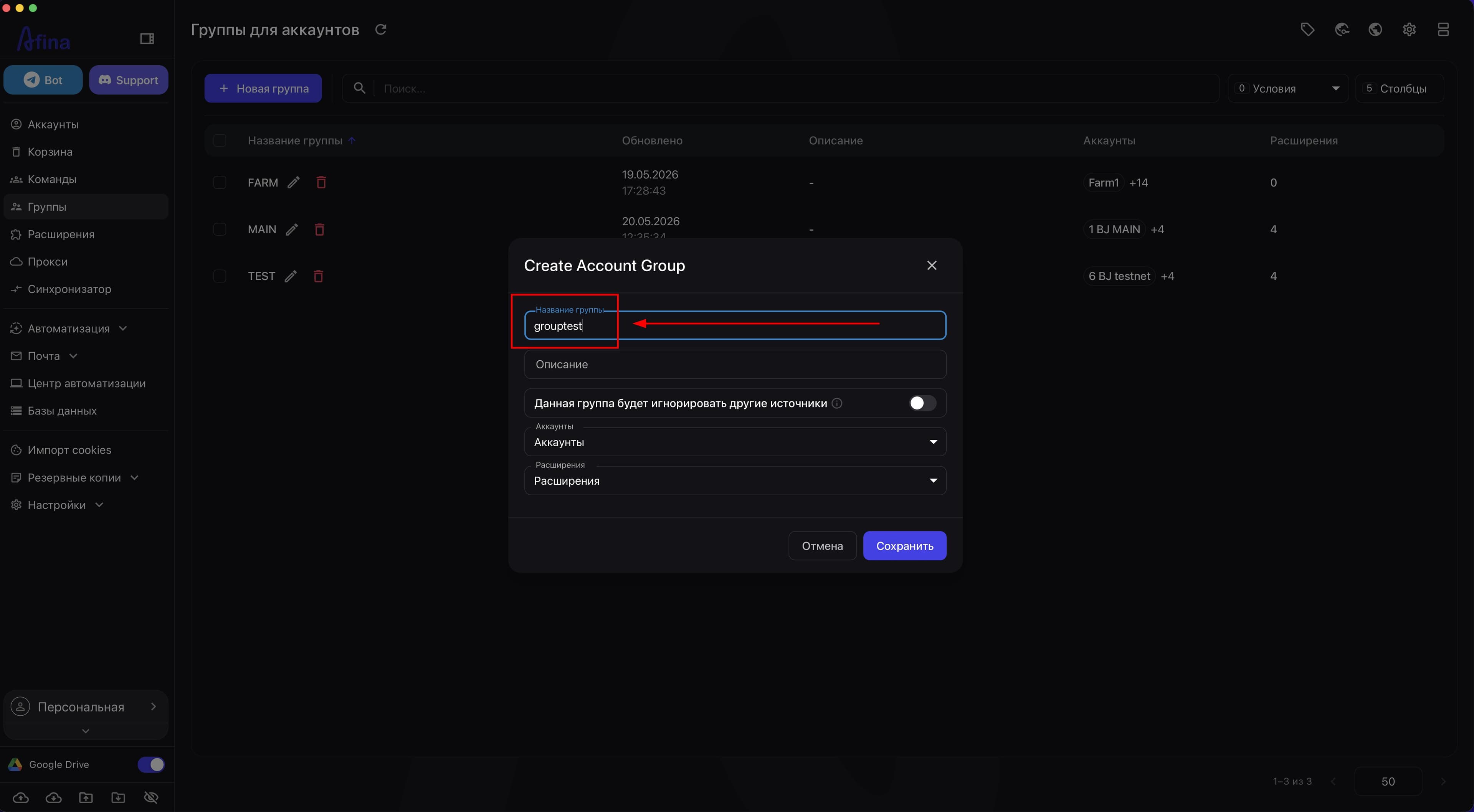The width and height of the screenshot is (1474, 812).
Task: Click the 1 BJ MAIN account chip
Action: point(1114,229)
